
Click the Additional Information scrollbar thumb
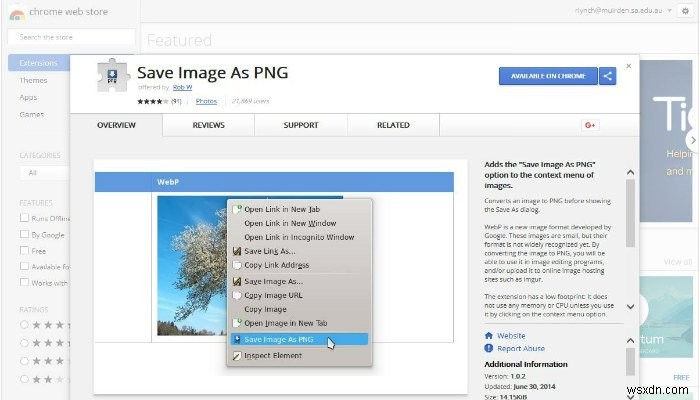click(630, 362)
